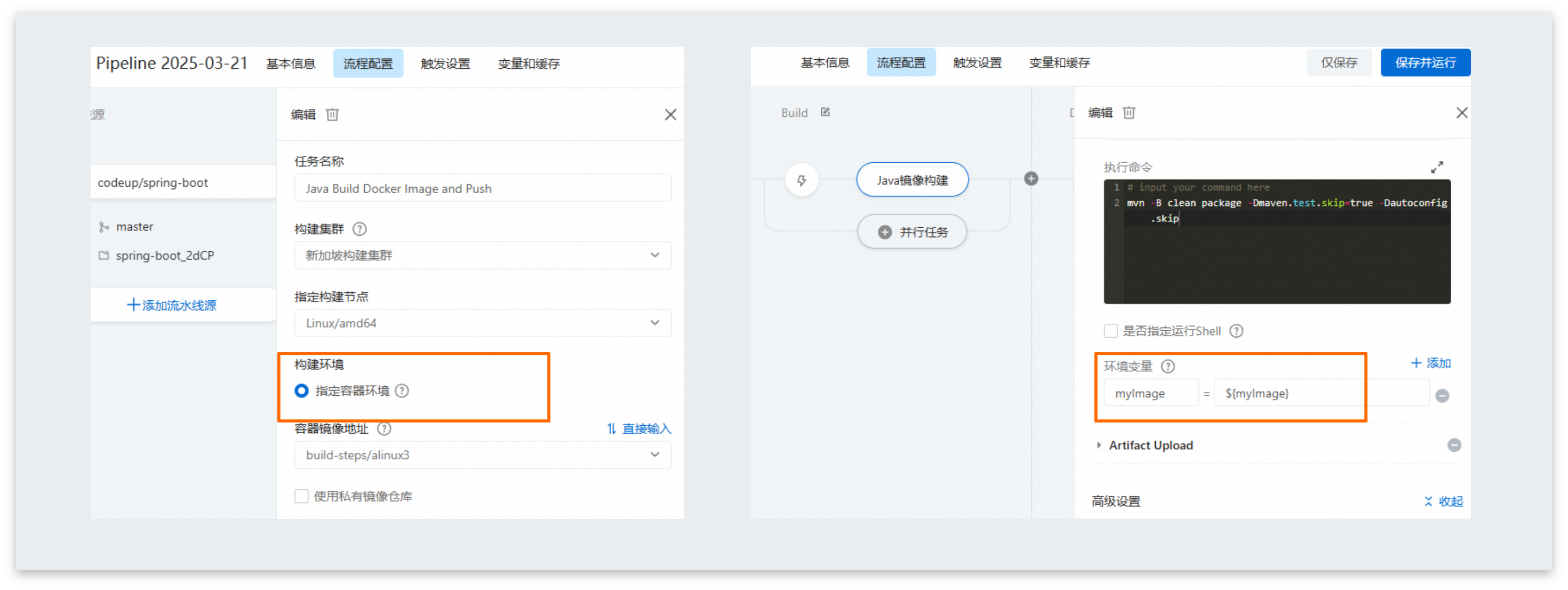The width and height of the screenshot is (1568, 590).
Task: Switch to 触发设置 tab on left
Action: (445, 63)
